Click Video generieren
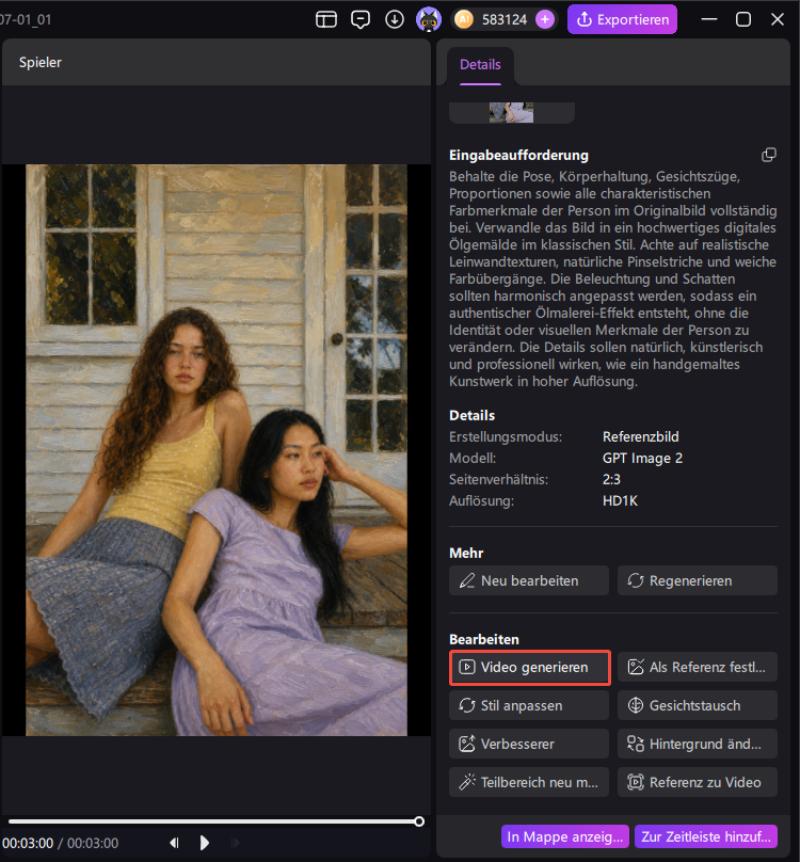Screen dimensions: 800x862 529,667
